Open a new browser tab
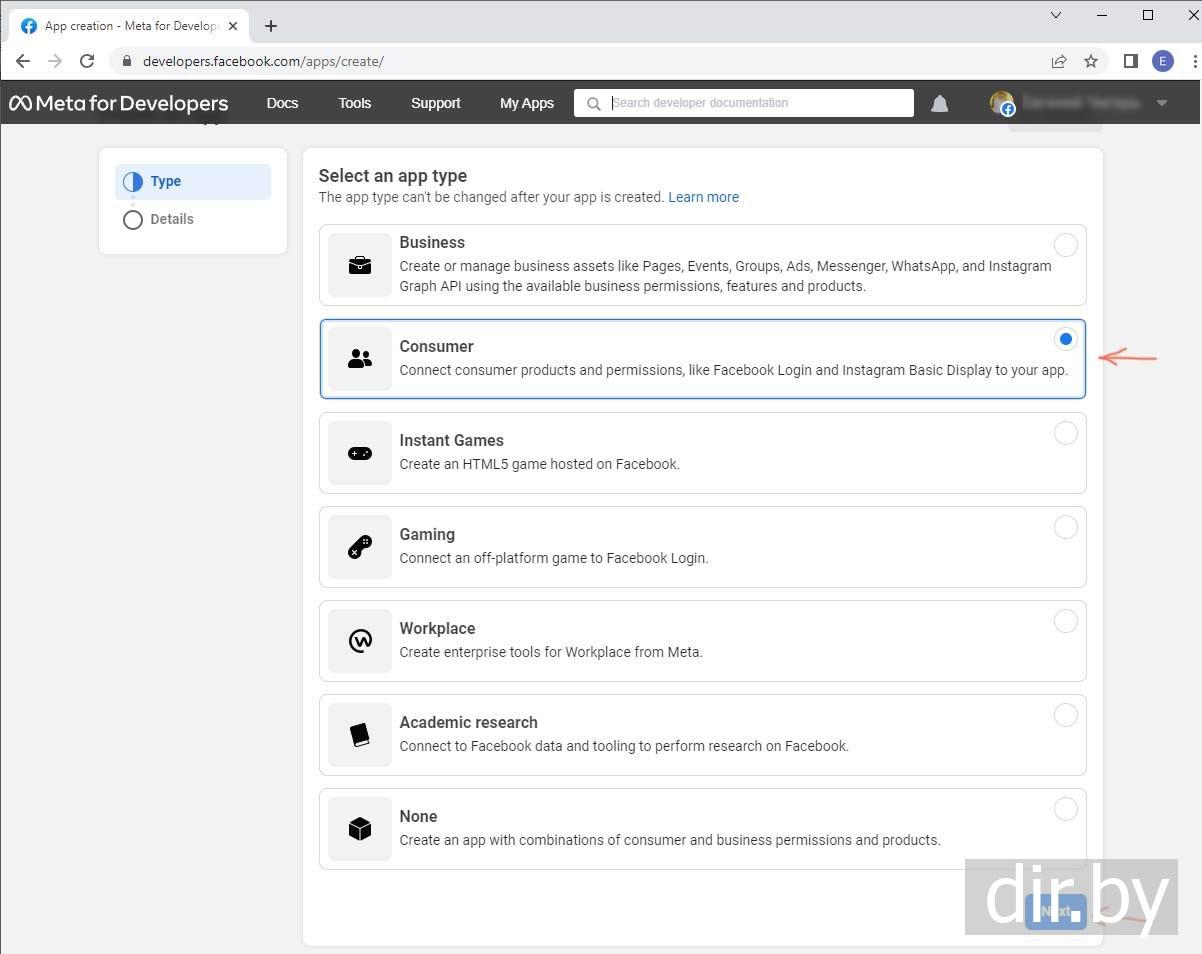This screenshot has height=954, width=1202. point(271,26)
